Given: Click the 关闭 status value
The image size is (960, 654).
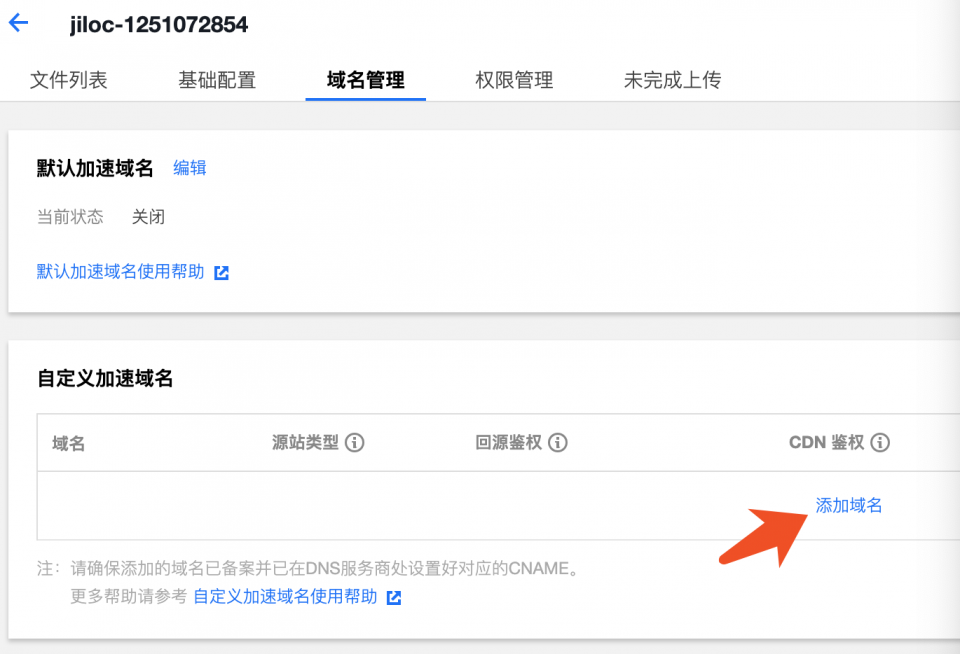Looking at the screenshot, I should tap(148, 217).
